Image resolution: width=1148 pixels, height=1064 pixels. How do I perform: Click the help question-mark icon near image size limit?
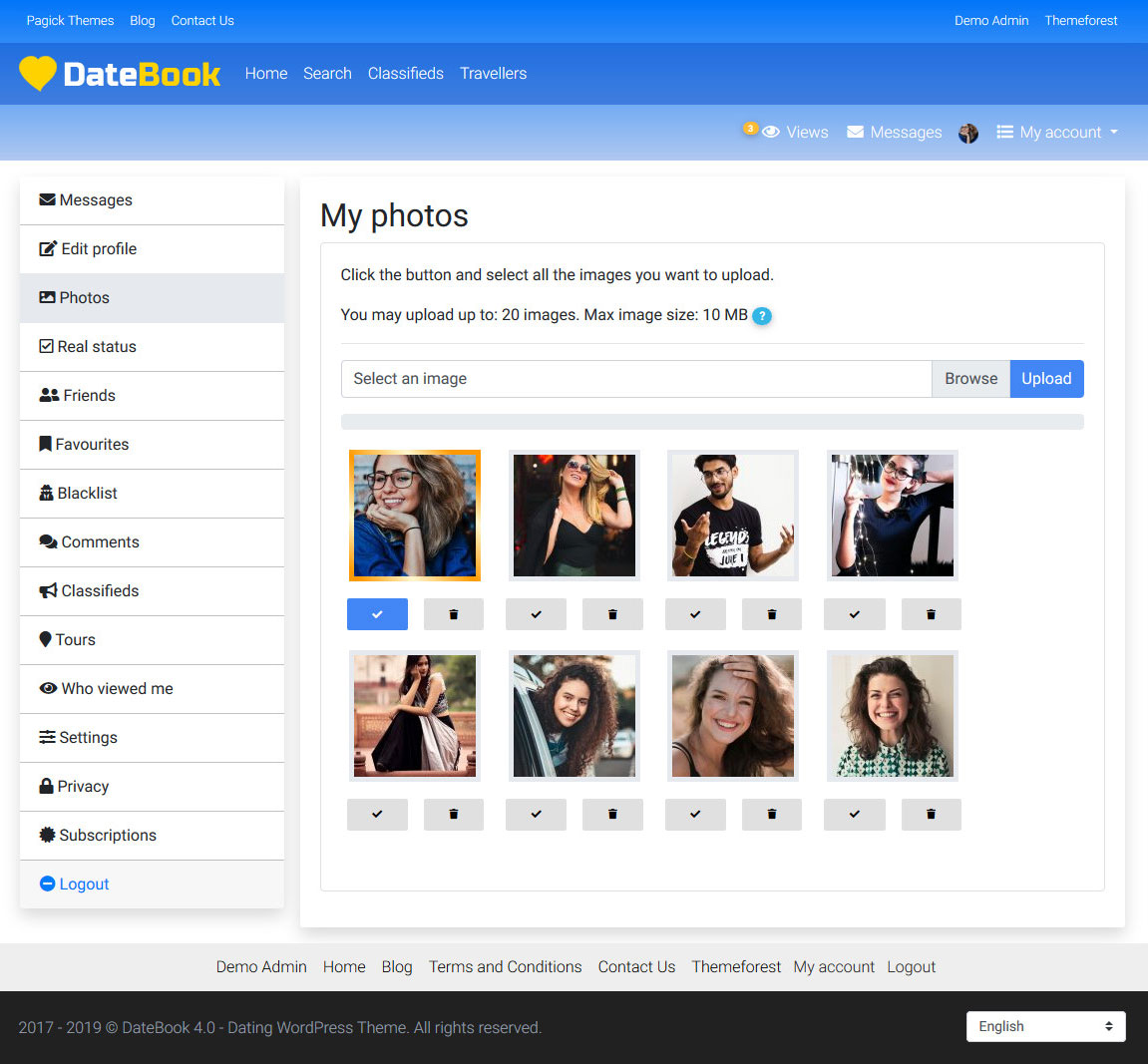pyautogui.click(x=762, y=316)
